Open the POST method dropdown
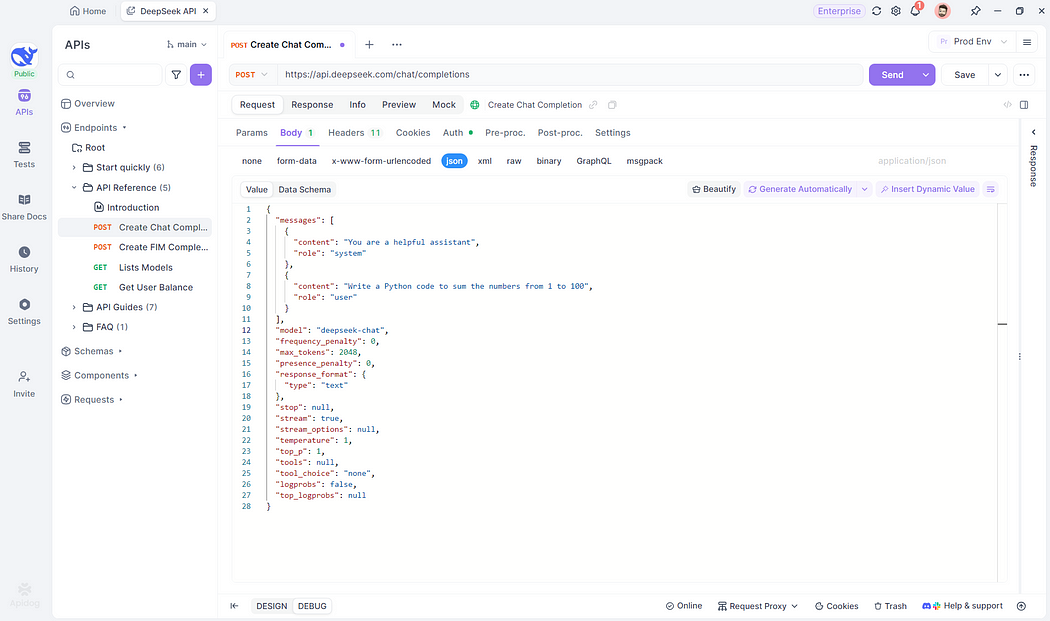The width and height of the screenshot is (1050, 621). click(x=252, y=75)
